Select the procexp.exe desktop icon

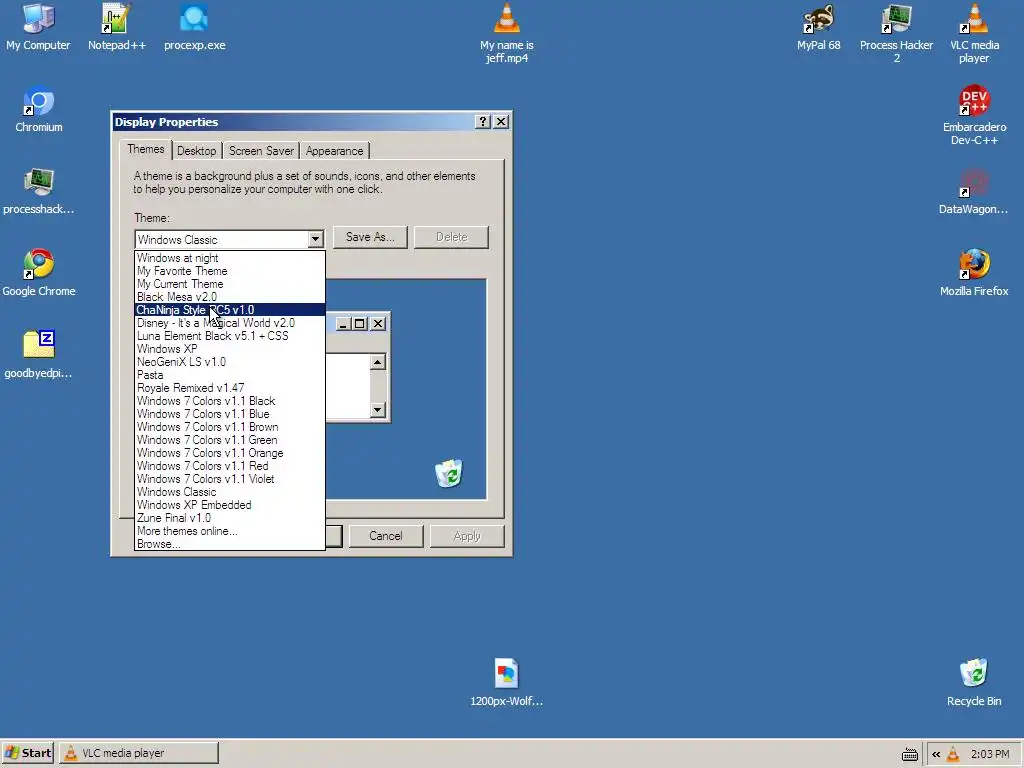pos(195,27)
